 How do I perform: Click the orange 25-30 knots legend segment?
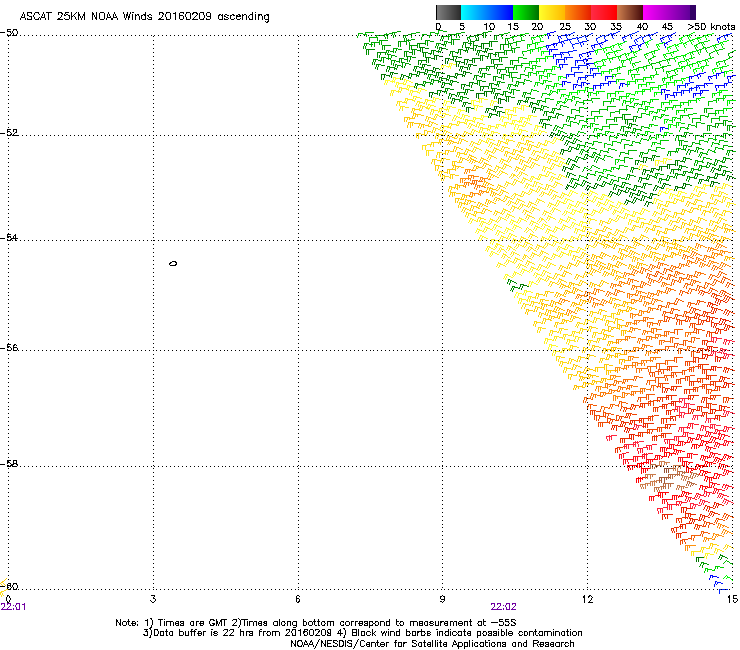(x=578, y=12)
